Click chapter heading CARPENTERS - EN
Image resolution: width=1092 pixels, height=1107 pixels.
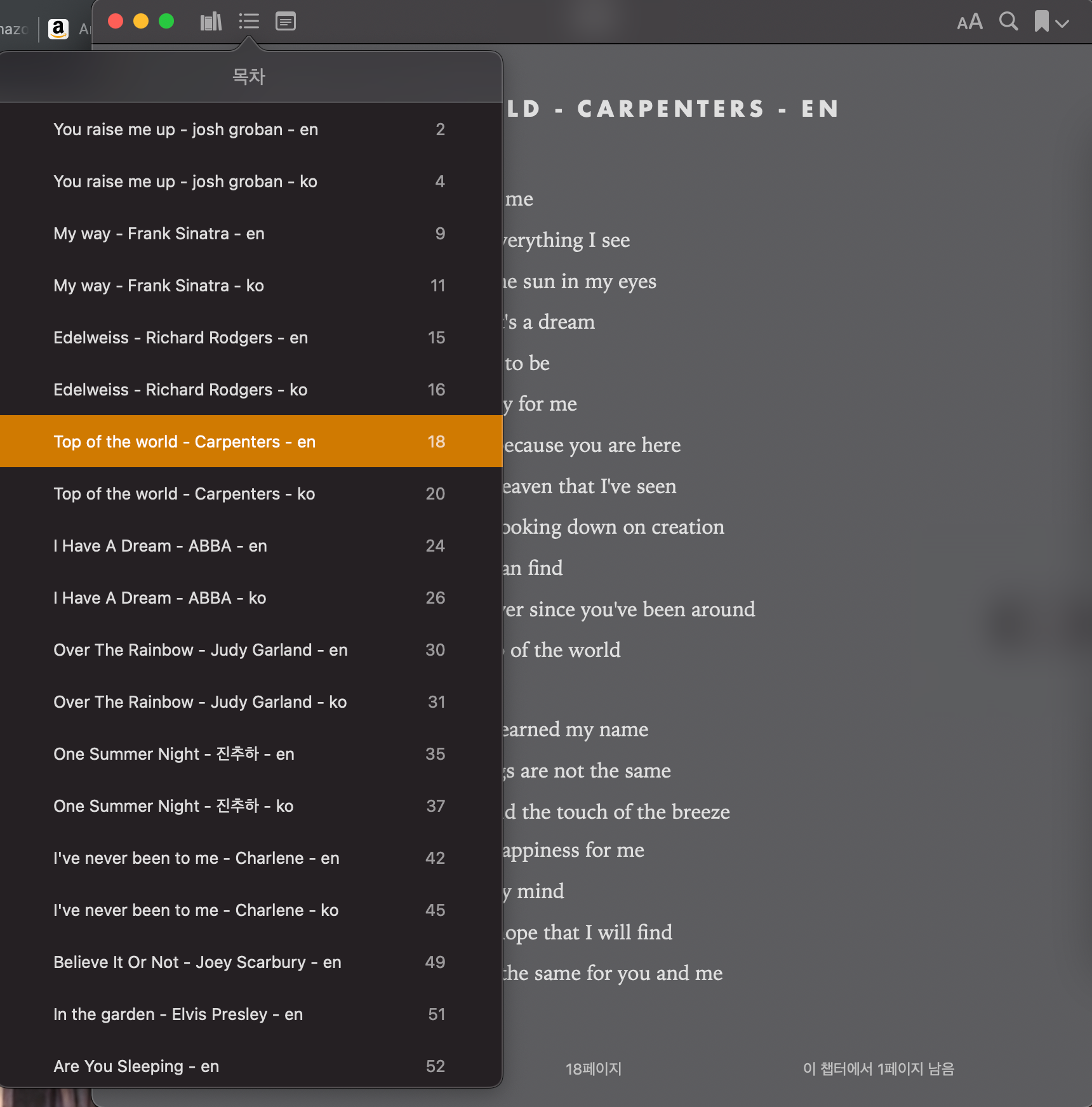tap(708, 109)
